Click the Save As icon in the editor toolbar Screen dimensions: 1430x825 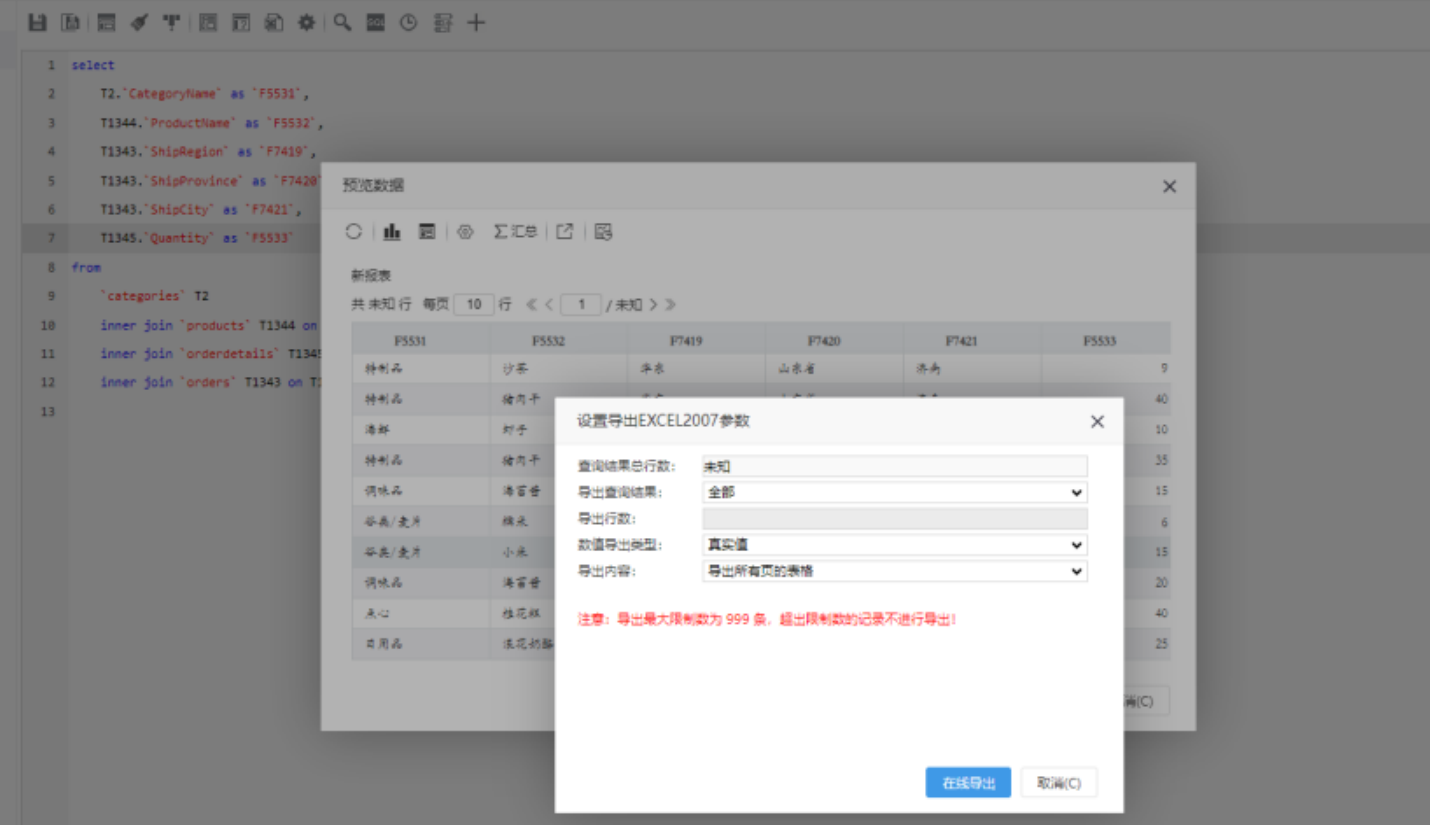(x=70, y=22)
